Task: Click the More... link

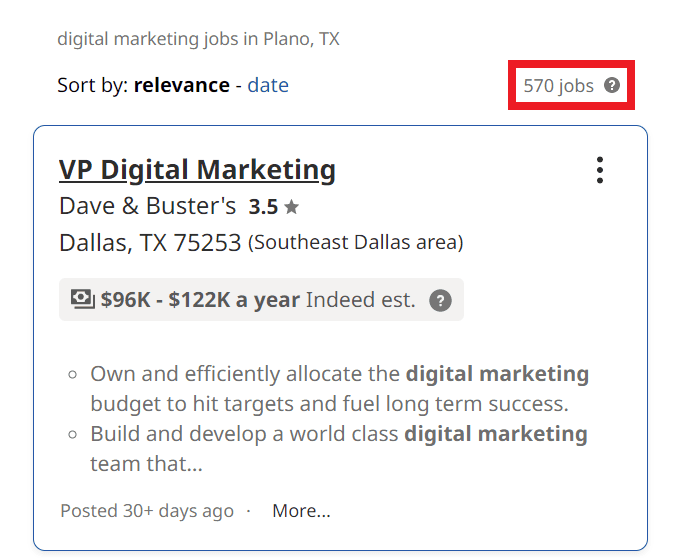Action: (301, 511)
